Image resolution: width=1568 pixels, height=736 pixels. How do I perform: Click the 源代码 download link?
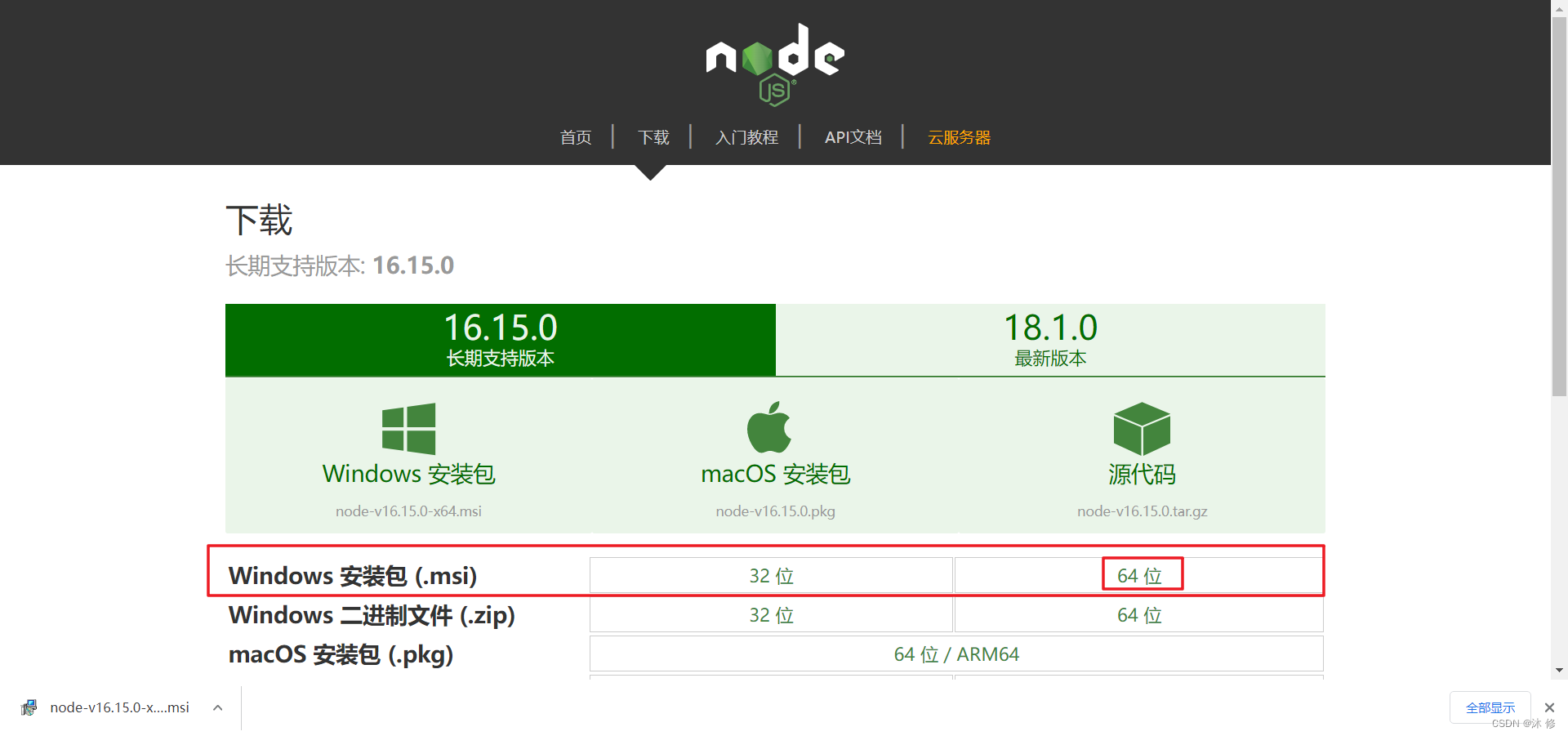click(x=1142, y=474)
